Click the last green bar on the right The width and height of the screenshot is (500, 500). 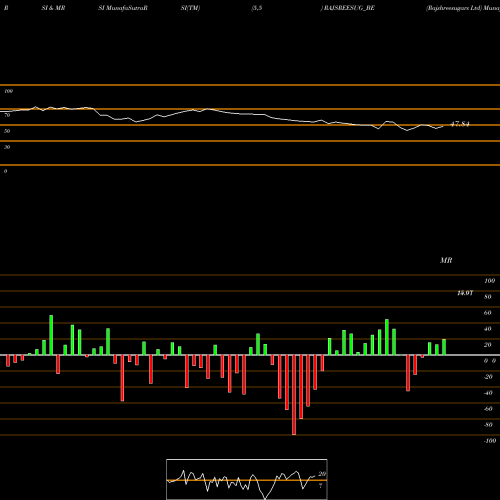pyautogui.click(x=444, y=347)
